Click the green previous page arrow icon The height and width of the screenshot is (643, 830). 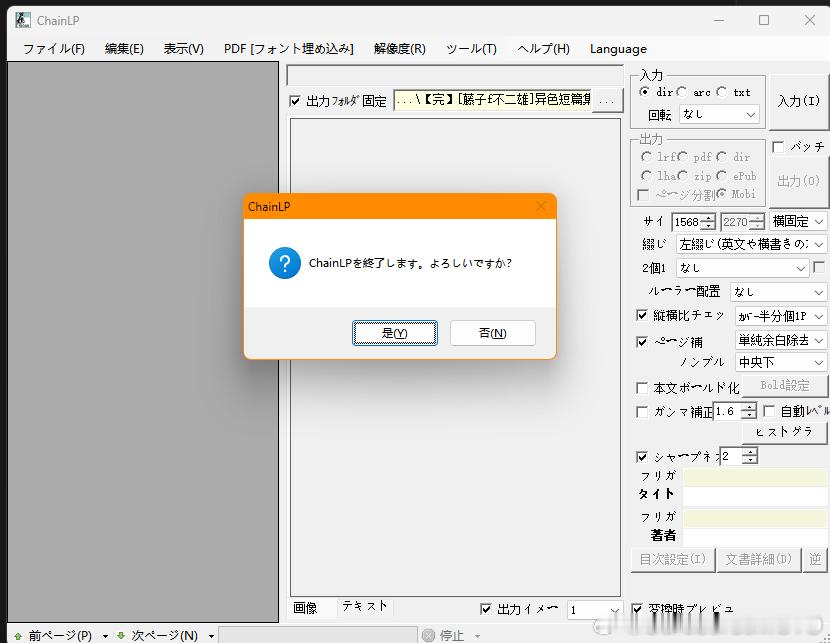[18, 636]
